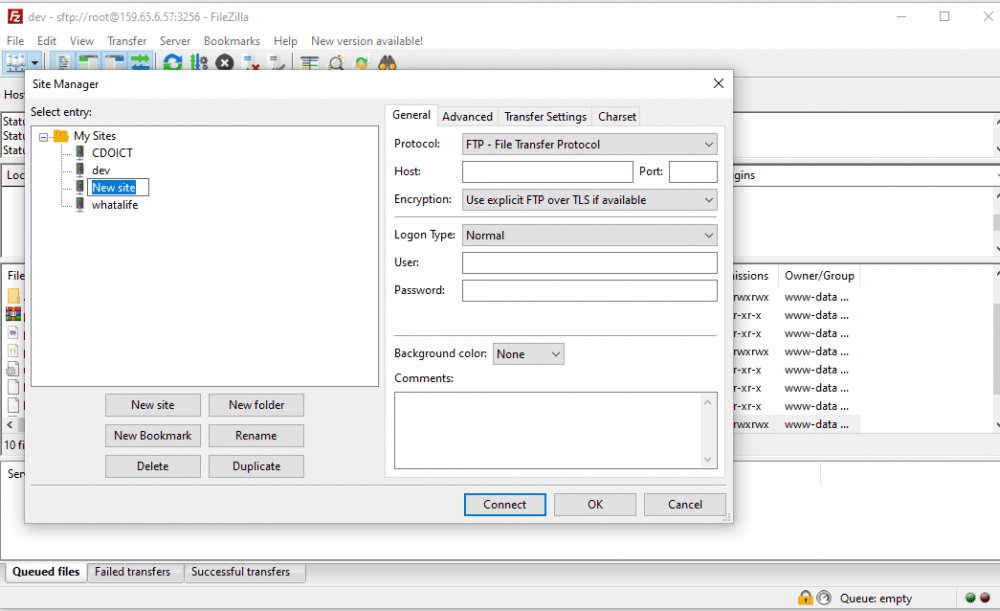Toggle the transfer queue display icon
Screen dimensions: 1000x611
[140, 63]
